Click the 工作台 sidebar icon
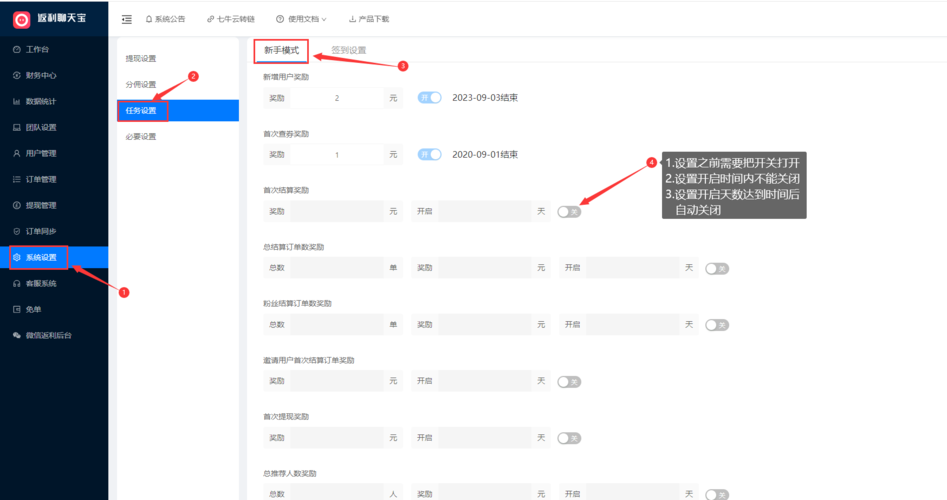Image resolution: width=947 pixels, height=500 pixels. (17, 50)
